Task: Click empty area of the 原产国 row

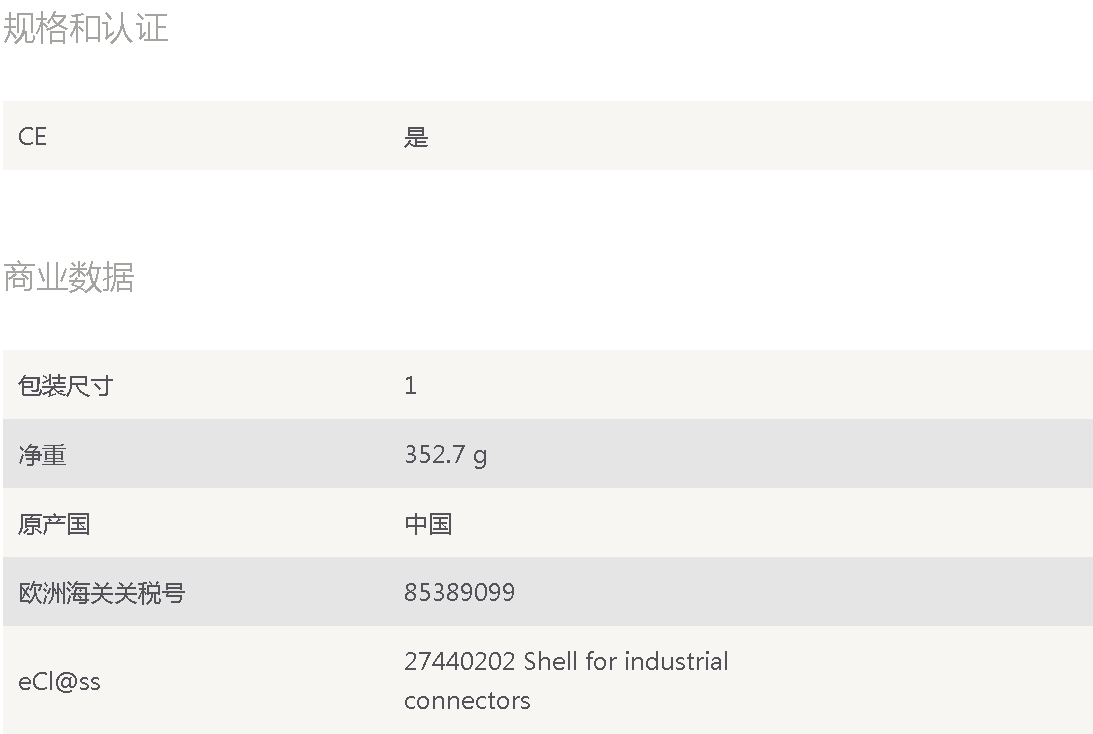Action: pyautogui.click(x=767, y=523)
